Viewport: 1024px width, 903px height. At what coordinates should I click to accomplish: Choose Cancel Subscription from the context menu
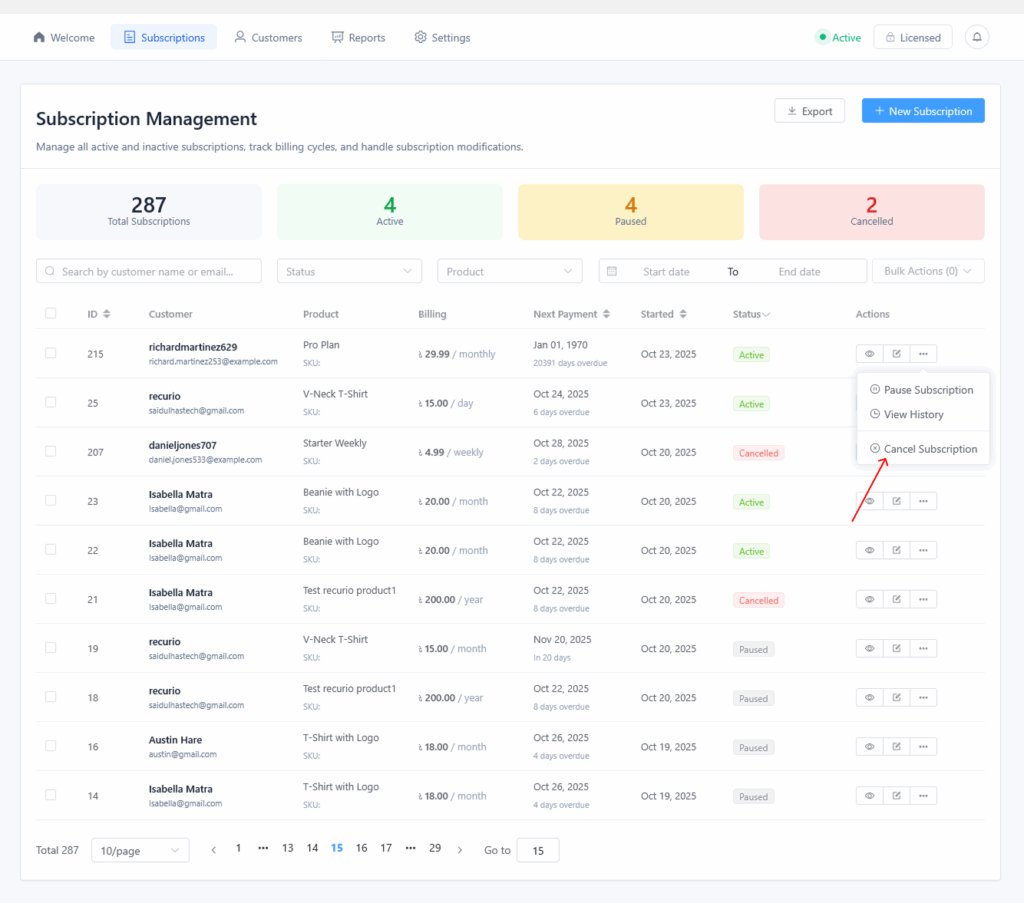[x=930, y=449]
